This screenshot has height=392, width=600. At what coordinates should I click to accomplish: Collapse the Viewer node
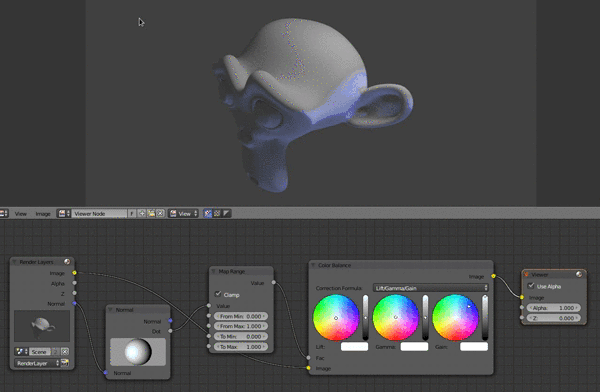527,274
